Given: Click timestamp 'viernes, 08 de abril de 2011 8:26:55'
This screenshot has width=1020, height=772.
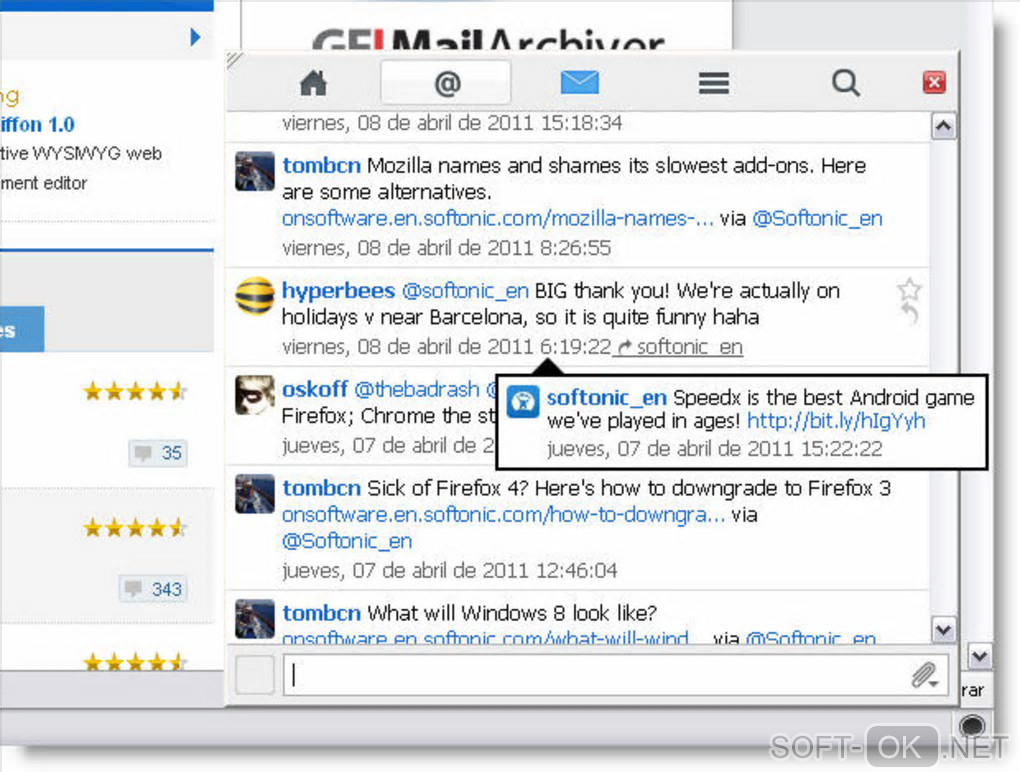Looking at the screenshot, I should pos(446,248).
